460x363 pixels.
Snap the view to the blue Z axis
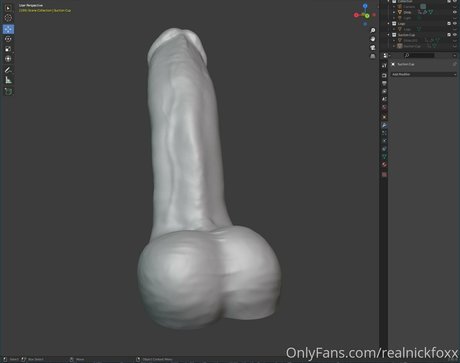click(365, 6)
